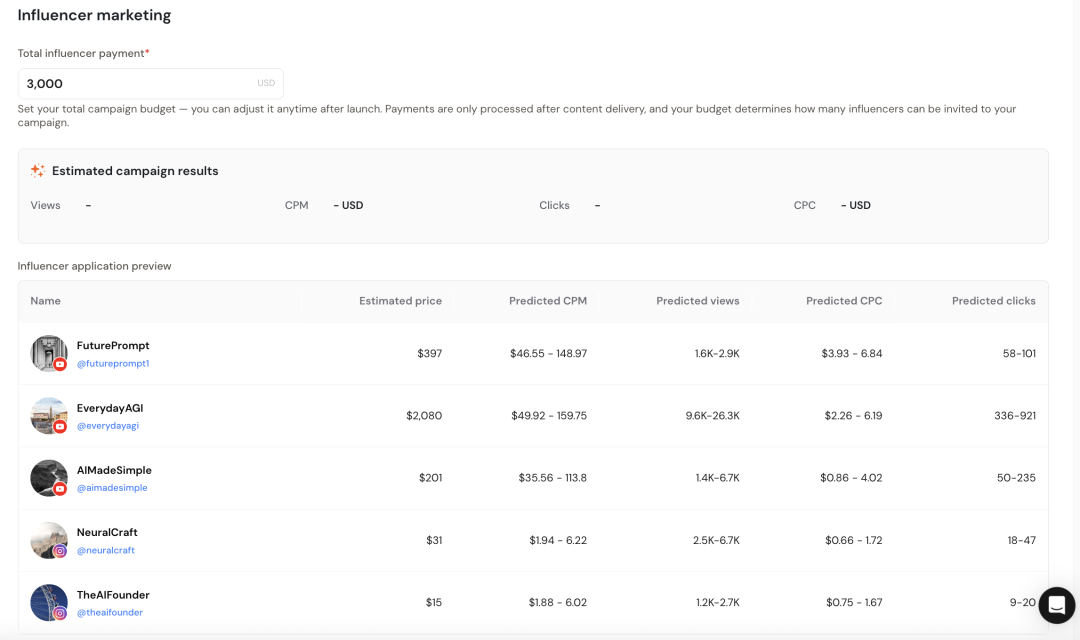This screenshot has height=640, width=1080.
Task: Click EverydayAGI's YouTube badge icon
Action: (x=61, y=427)
